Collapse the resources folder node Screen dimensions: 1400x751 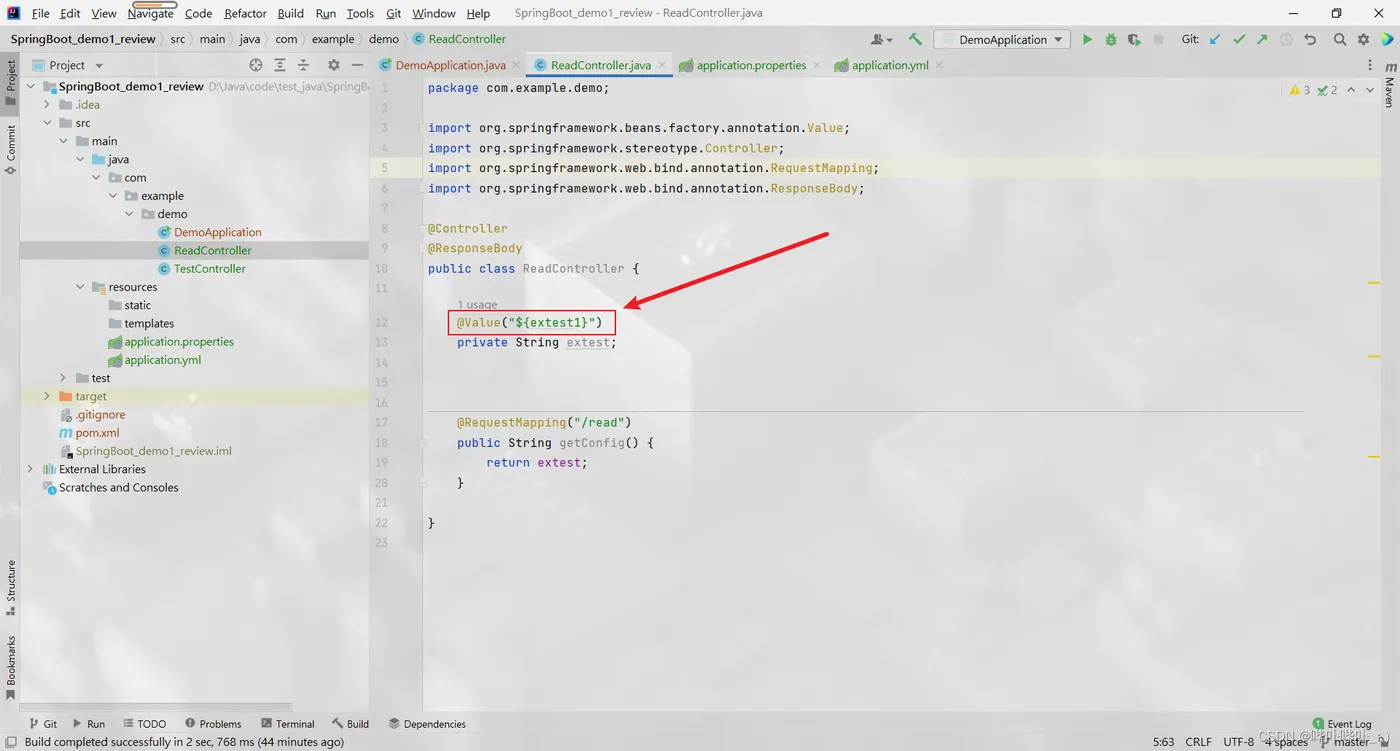click(x=80, y=287)
